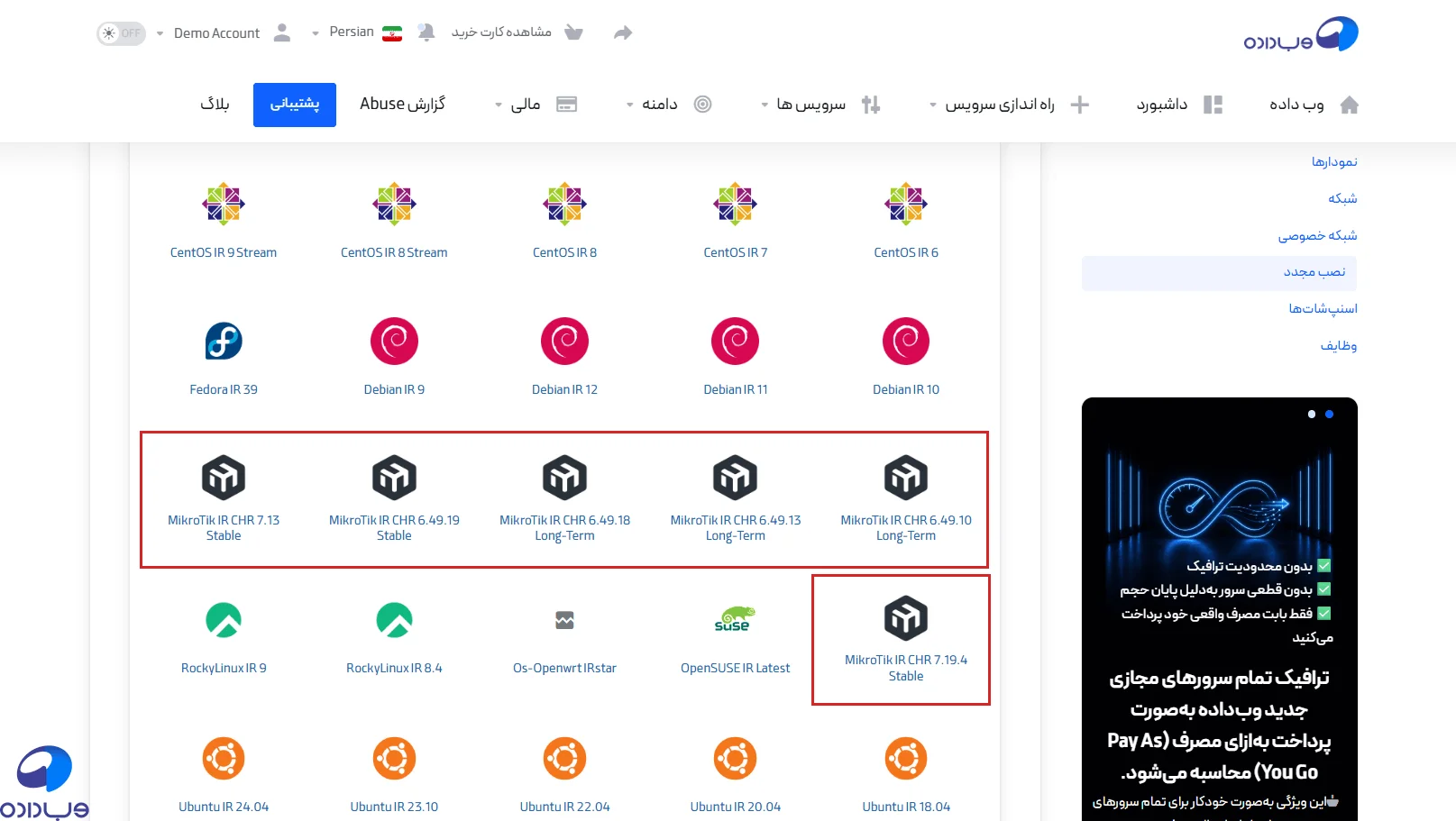Select the Fedora IR 39 icon
Image resolution: width=1456 pixels, height=821 pixels.
coord(224,342)
